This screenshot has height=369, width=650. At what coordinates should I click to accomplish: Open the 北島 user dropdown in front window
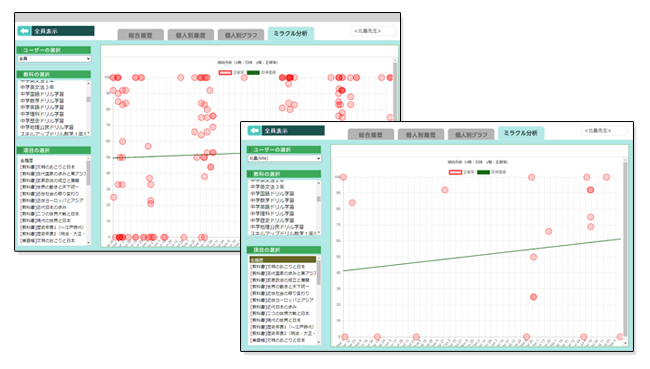(284, 158)
